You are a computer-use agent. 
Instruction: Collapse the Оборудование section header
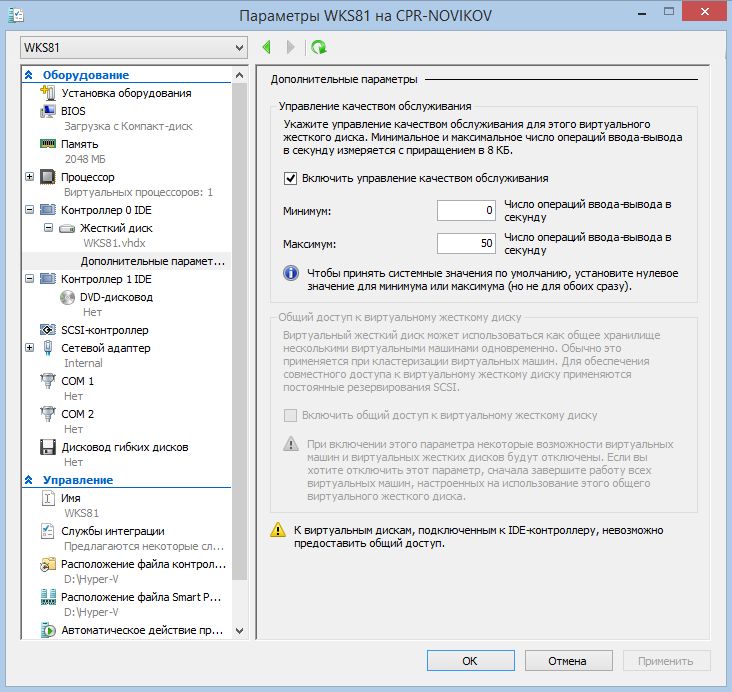point(29,75)
